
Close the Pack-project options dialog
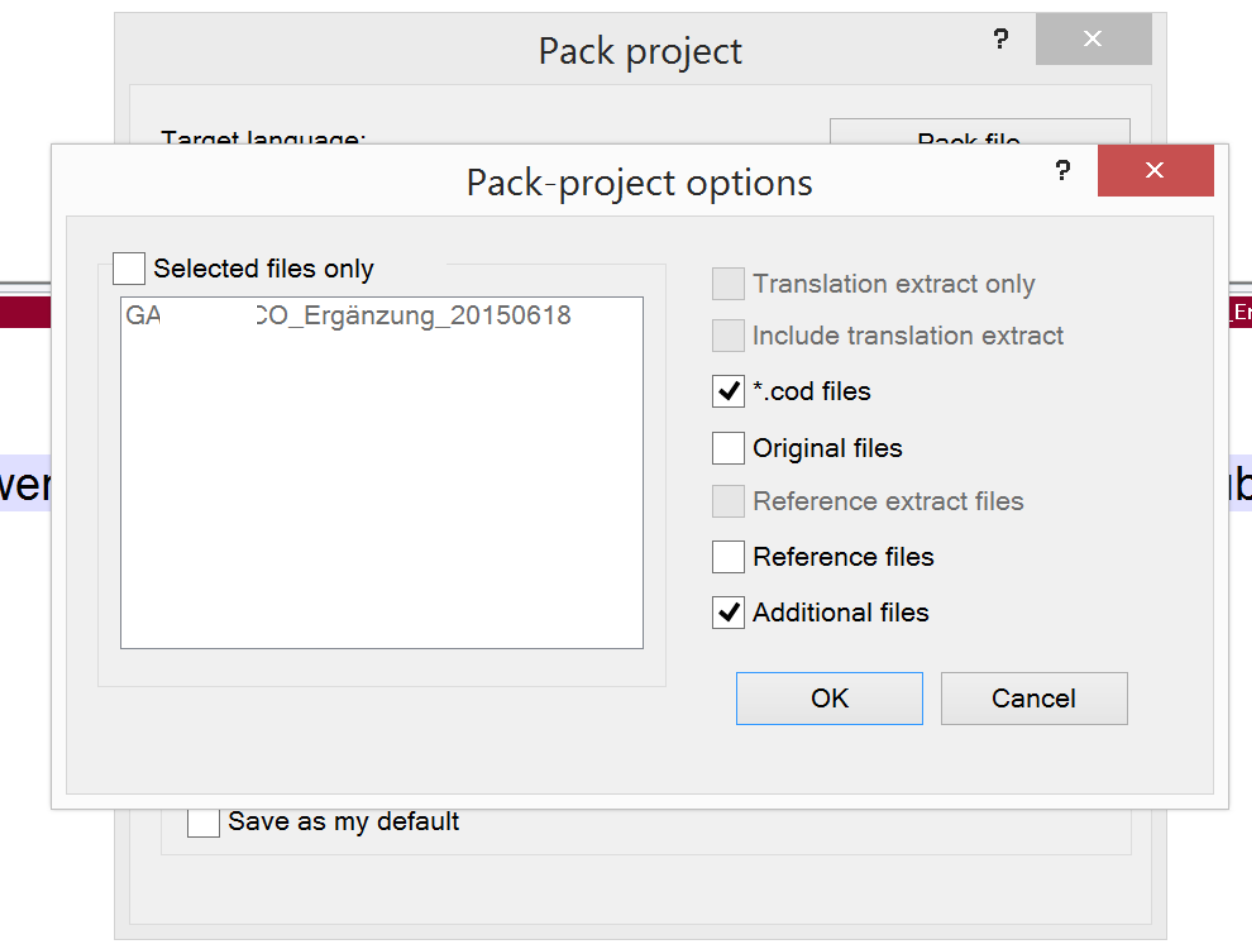[1155, 171]
